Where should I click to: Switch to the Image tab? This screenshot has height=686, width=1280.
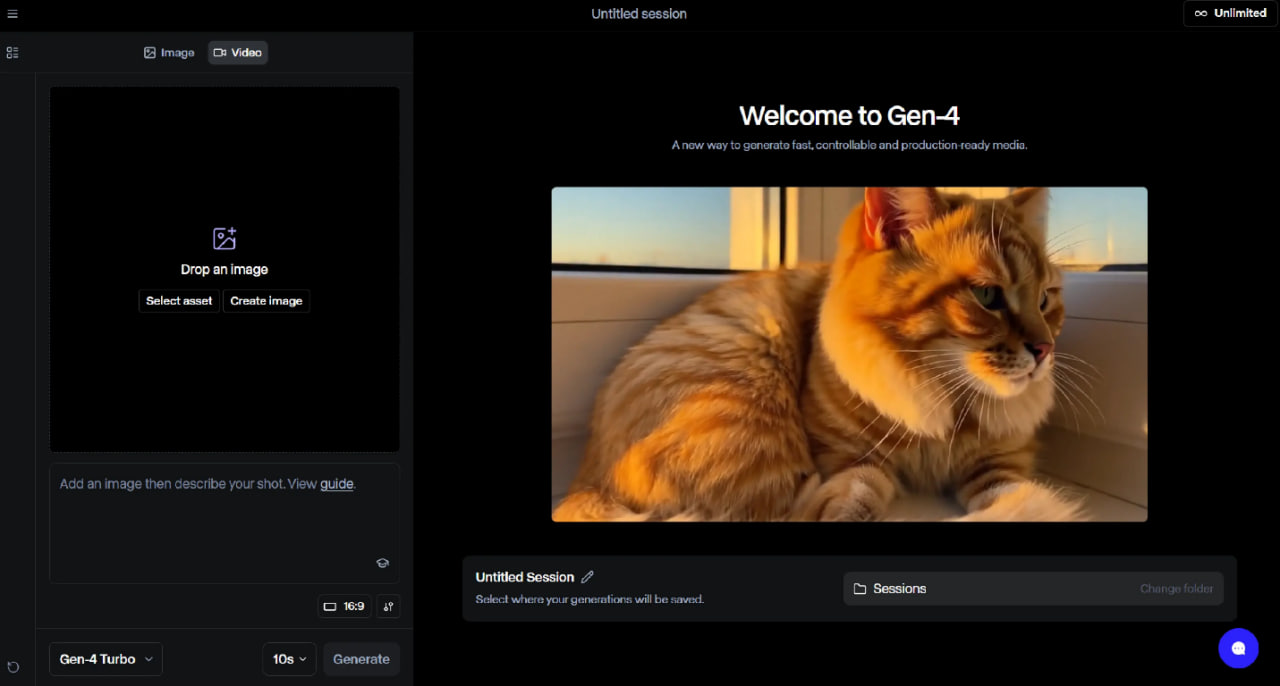click(169, 52)
